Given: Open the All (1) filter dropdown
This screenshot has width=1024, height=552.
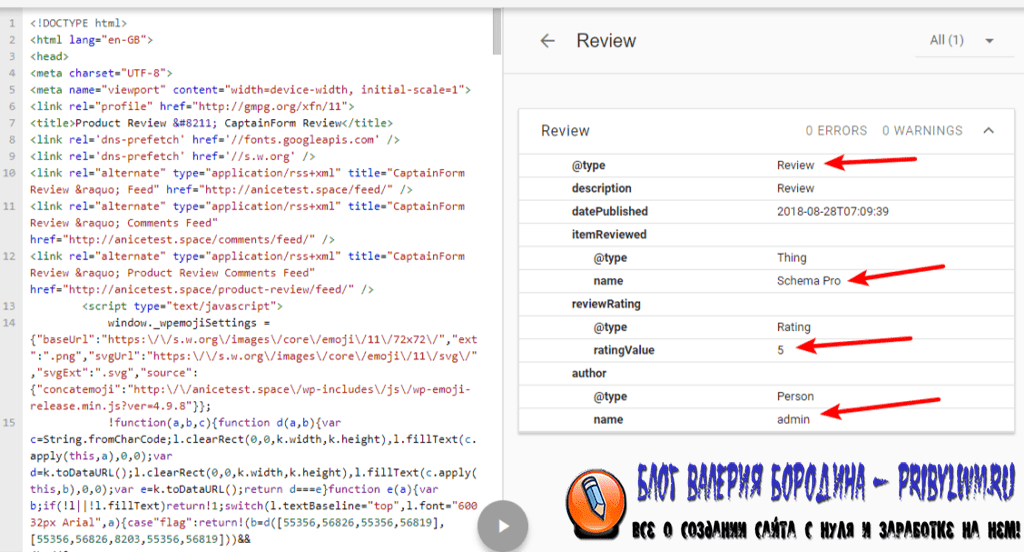Looking at the screenshot, I should pyautogui.click(x=963, y=41).
